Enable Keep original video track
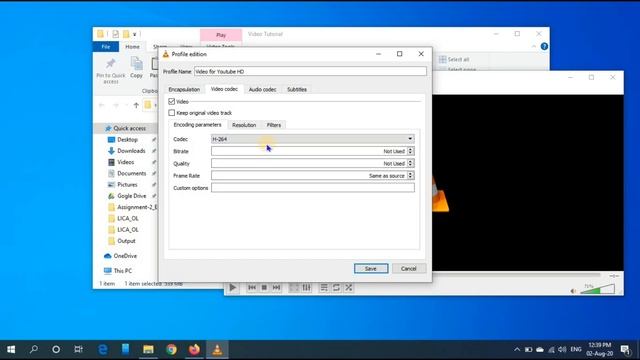 171,113
